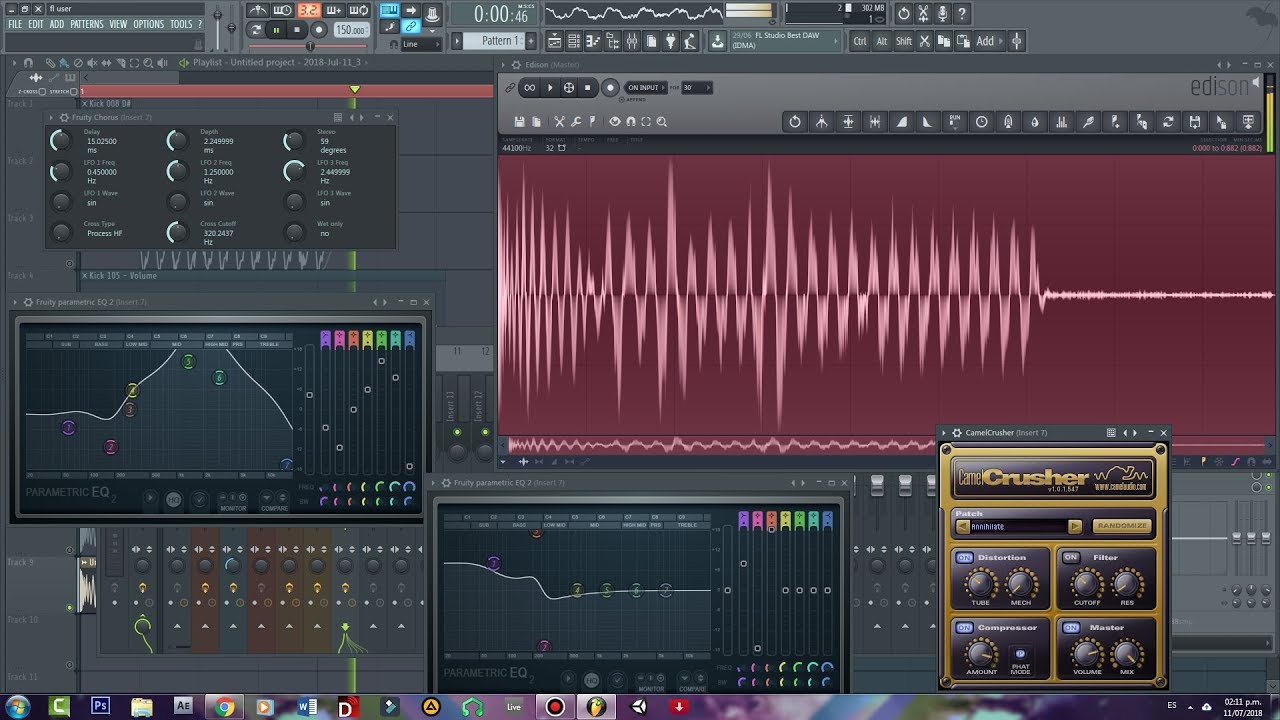Viewport: 1280px width, 720px height.
Task: Click the Edison wrench tools icon
Action: (576, 122)
